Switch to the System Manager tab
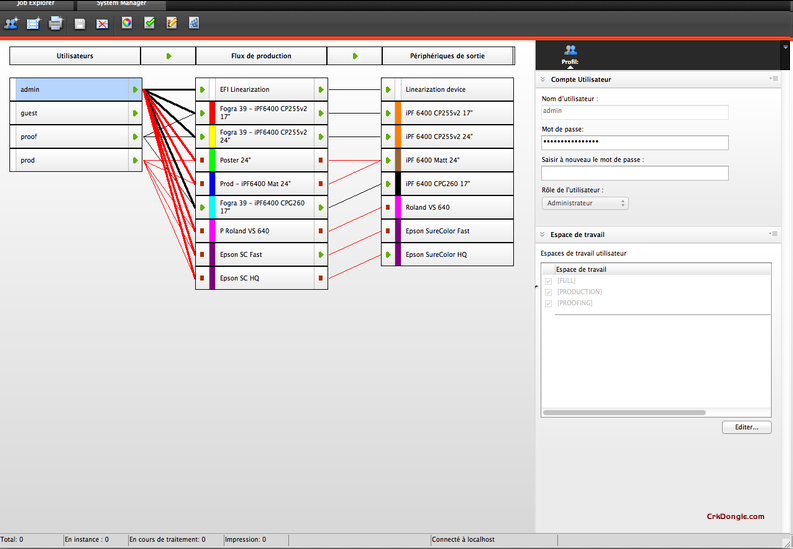Screen dimensions: 793x549 (x=121, y=4)
